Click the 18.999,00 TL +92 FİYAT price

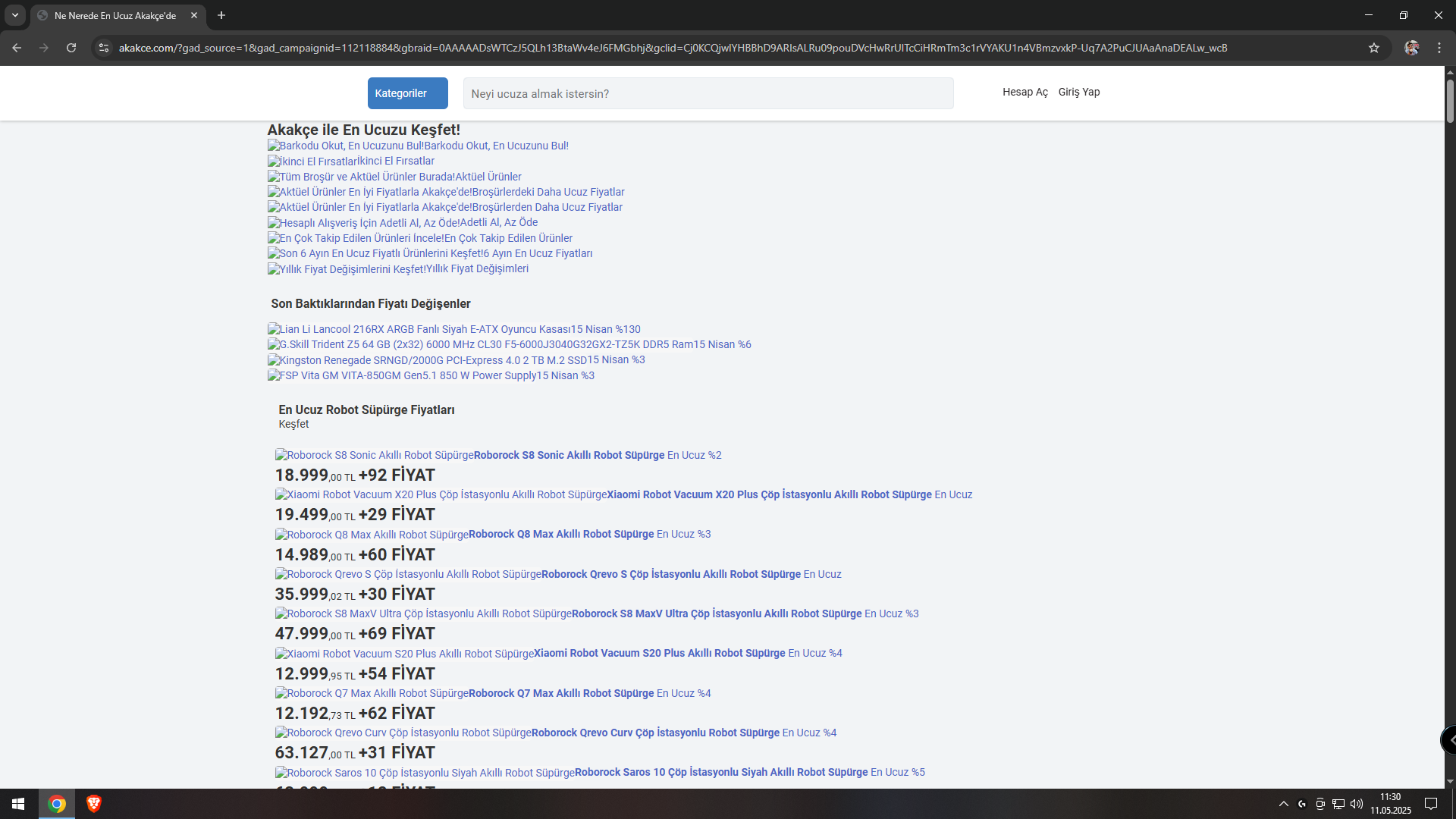click(355, 475)
